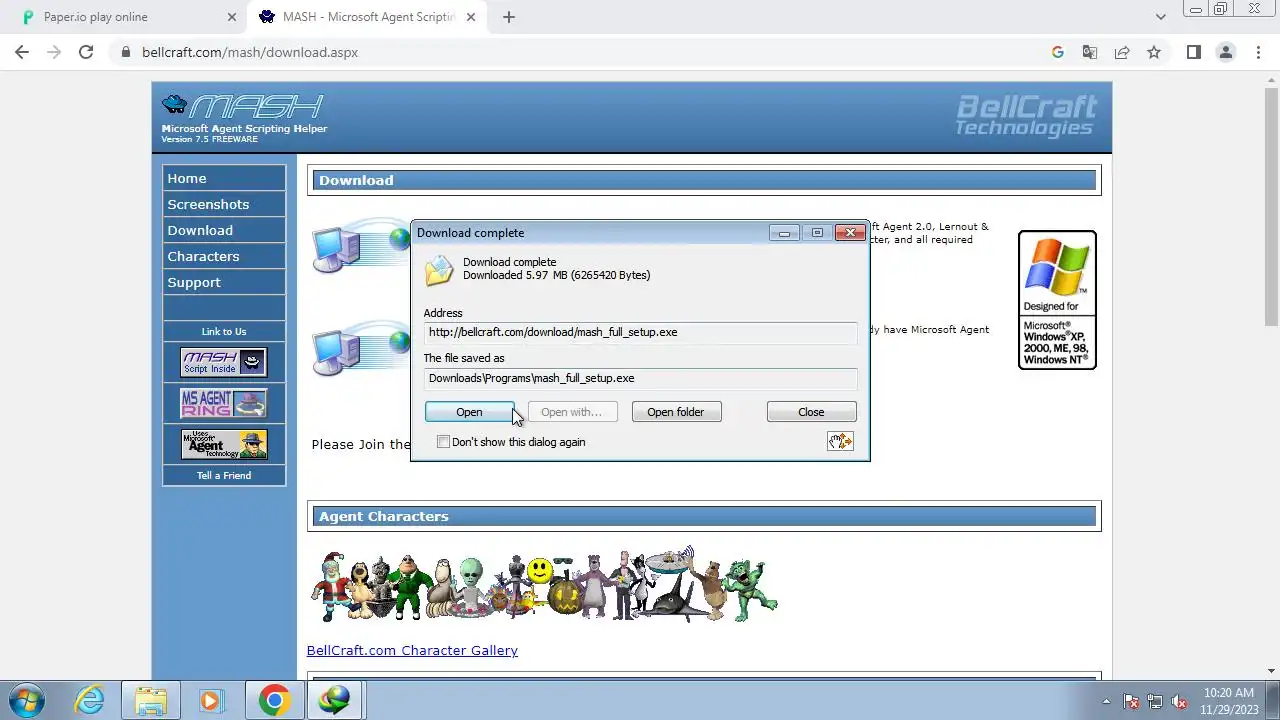Viewport: 1280px width, 720px height.
Task: Select the saved file path field
Action: tap(640, 378)
